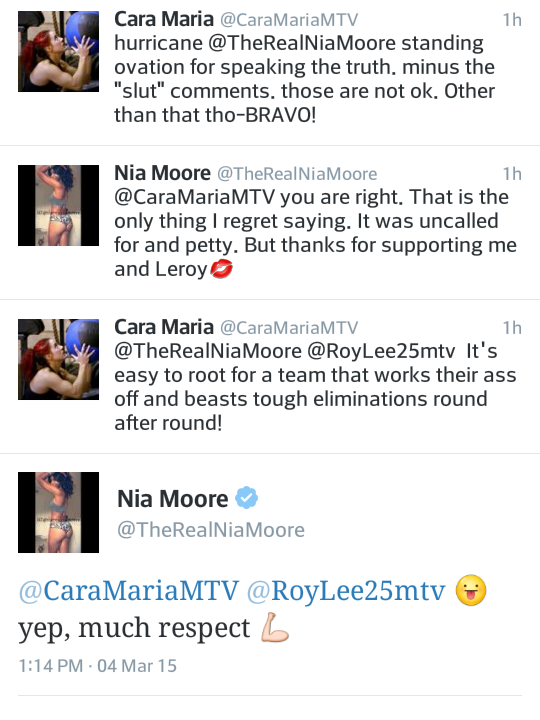Screen dimensions: 540x720
Task: Open Cara Maria's avatar in third tweet
Action: (58, 360)
